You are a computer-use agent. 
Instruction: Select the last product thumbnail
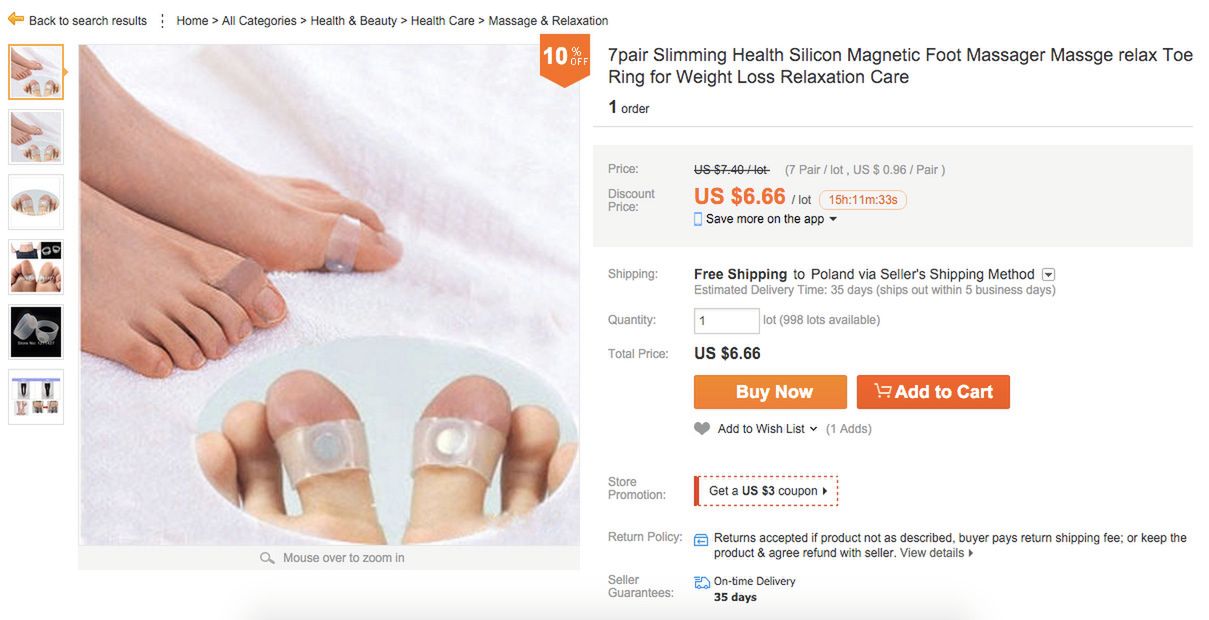36,397
